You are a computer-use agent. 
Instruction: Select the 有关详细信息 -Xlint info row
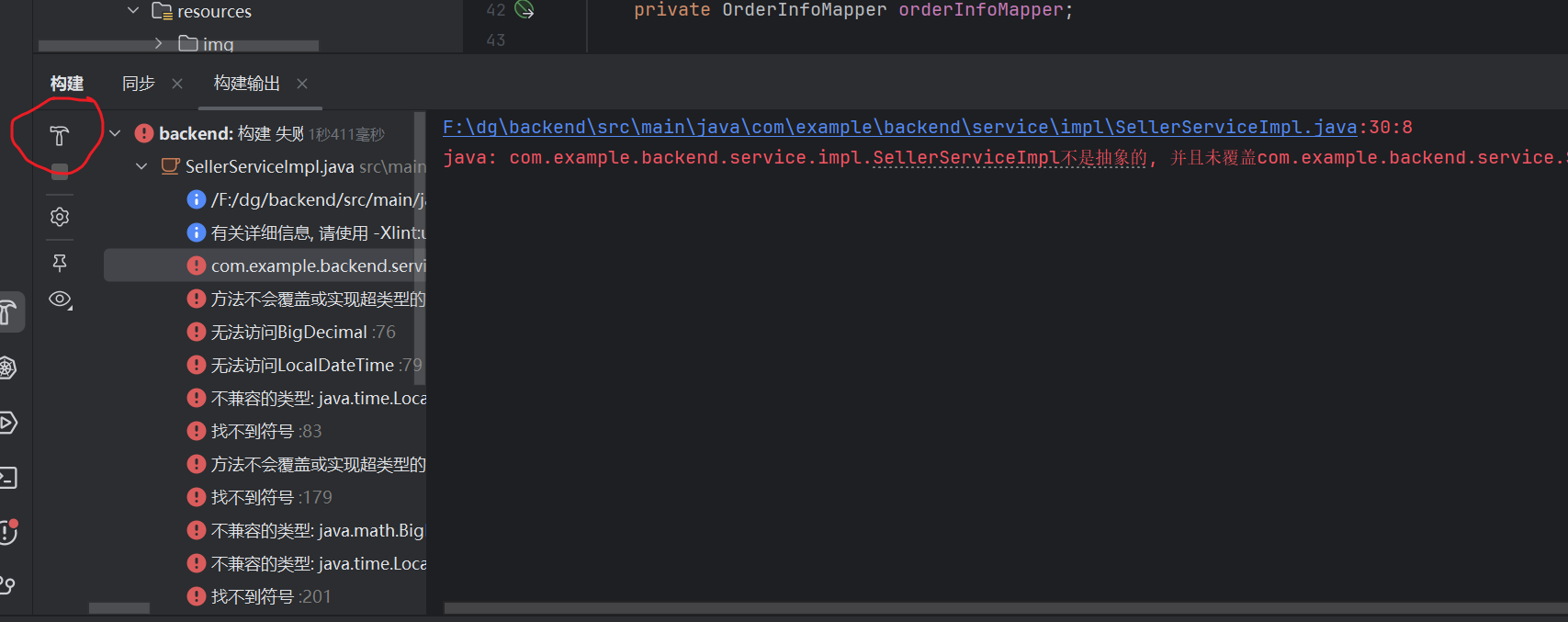point(265,232)
